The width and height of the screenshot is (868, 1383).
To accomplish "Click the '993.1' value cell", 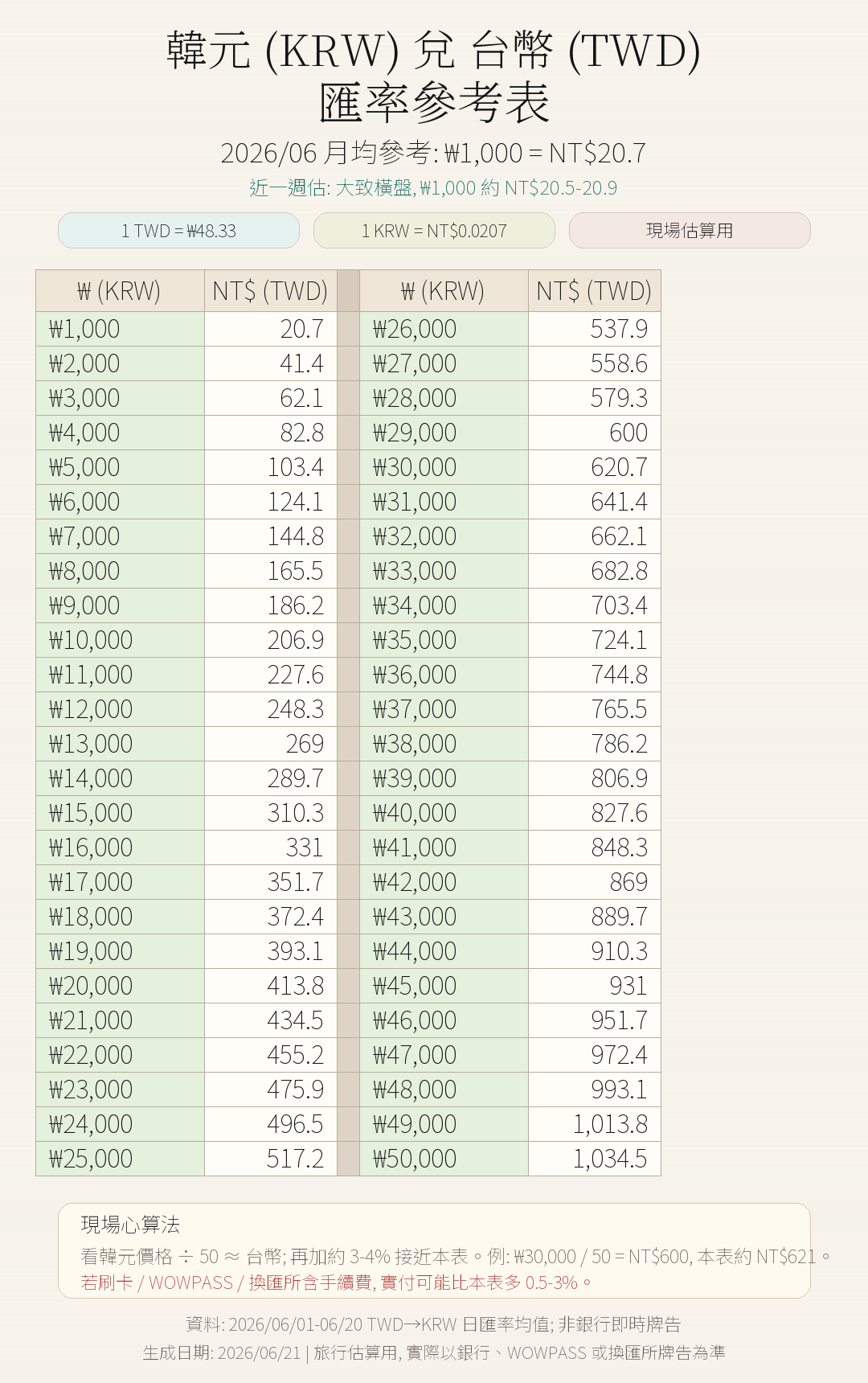I will [x=594, y=1090].
